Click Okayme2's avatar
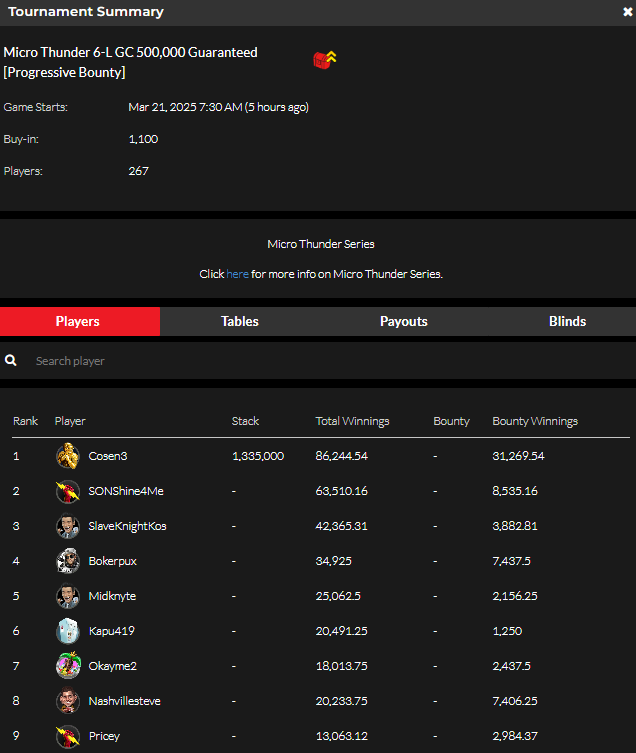The width and height of the screenshot is (636, 753). pyautogui.click(x=68, y=666)
